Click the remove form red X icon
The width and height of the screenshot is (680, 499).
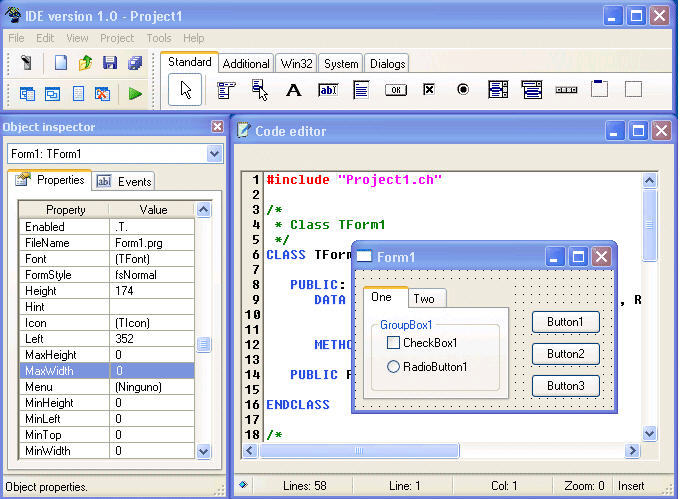pyautogui.click(x=102, y=94)
